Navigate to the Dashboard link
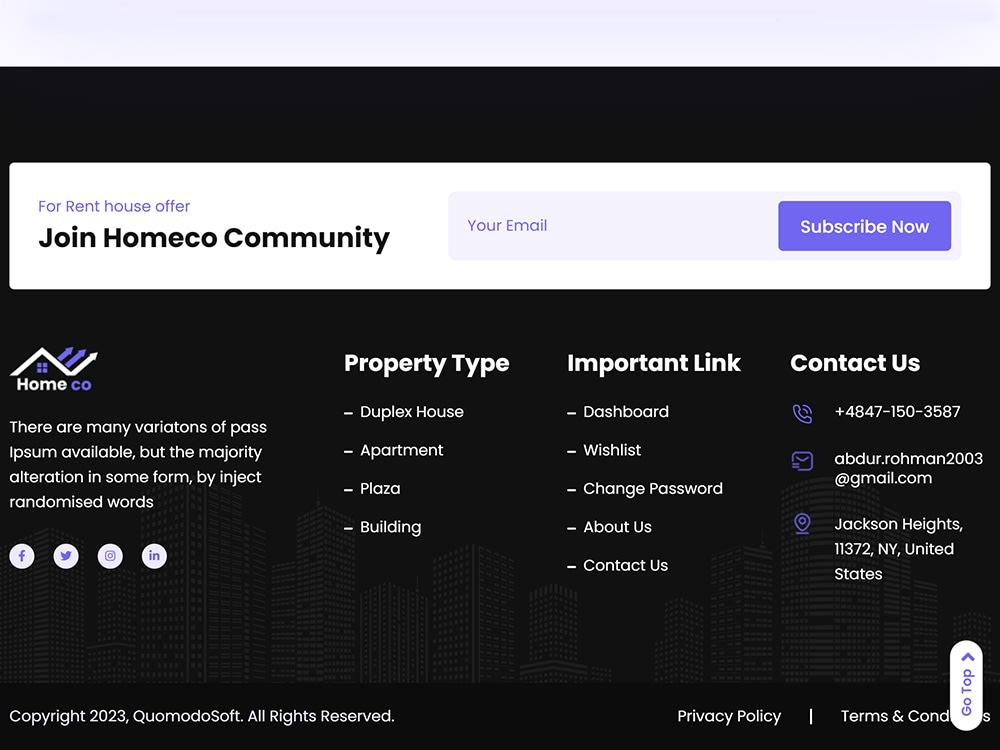Viewport: 1000px width, 750px height. 626,412
